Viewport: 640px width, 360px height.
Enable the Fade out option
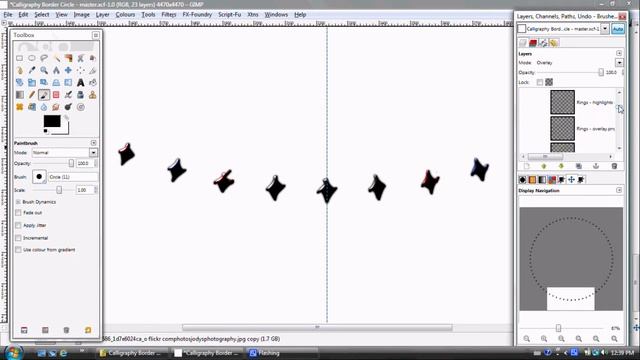18,213
